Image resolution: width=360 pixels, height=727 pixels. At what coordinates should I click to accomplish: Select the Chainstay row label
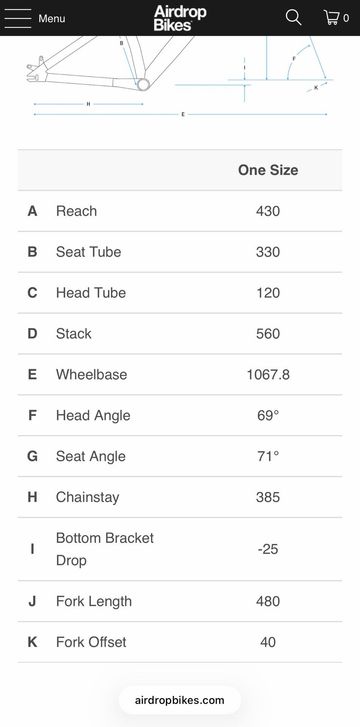pyautogui.click(x=88, y=497)
